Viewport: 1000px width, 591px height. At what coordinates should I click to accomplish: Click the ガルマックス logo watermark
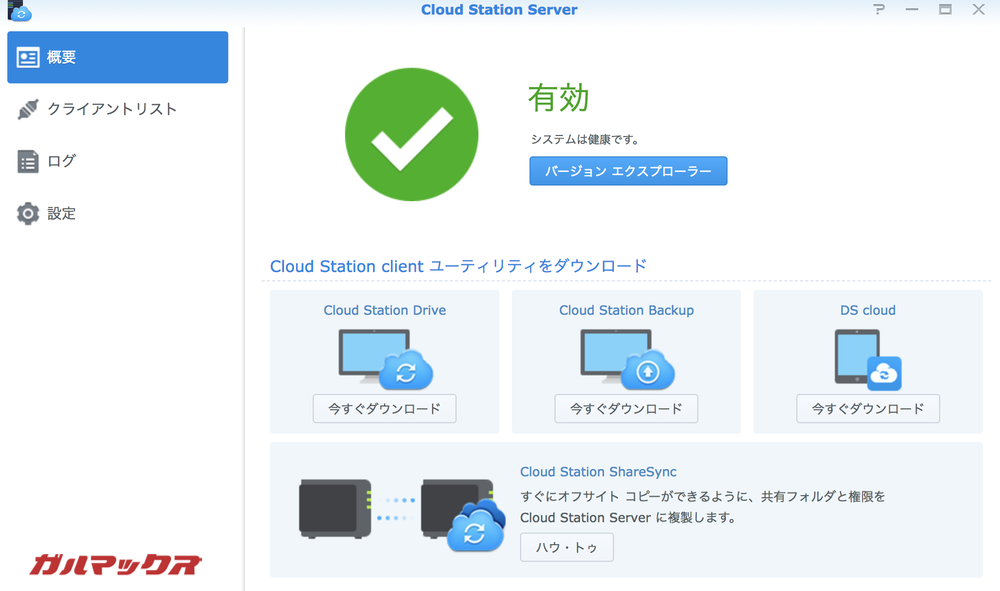(x=113, y=563)
